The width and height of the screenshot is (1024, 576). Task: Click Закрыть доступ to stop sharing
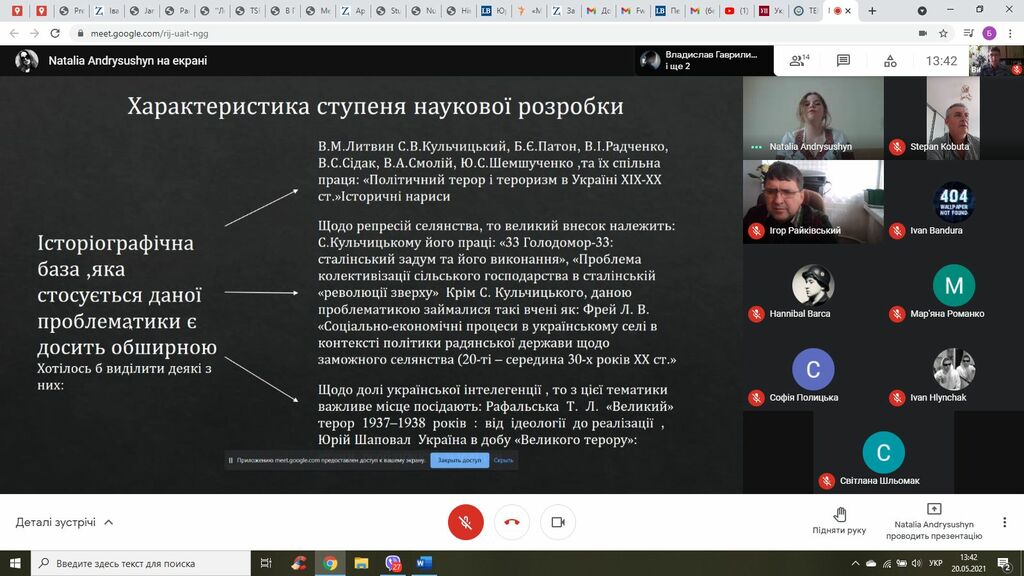[459, 461]
